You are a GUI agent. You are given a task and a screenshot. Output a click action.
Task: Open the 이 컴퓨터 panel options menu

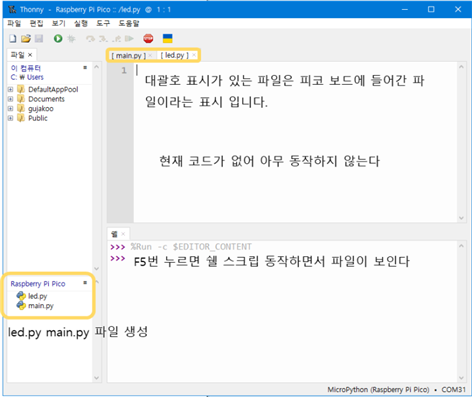click(85, 68)
